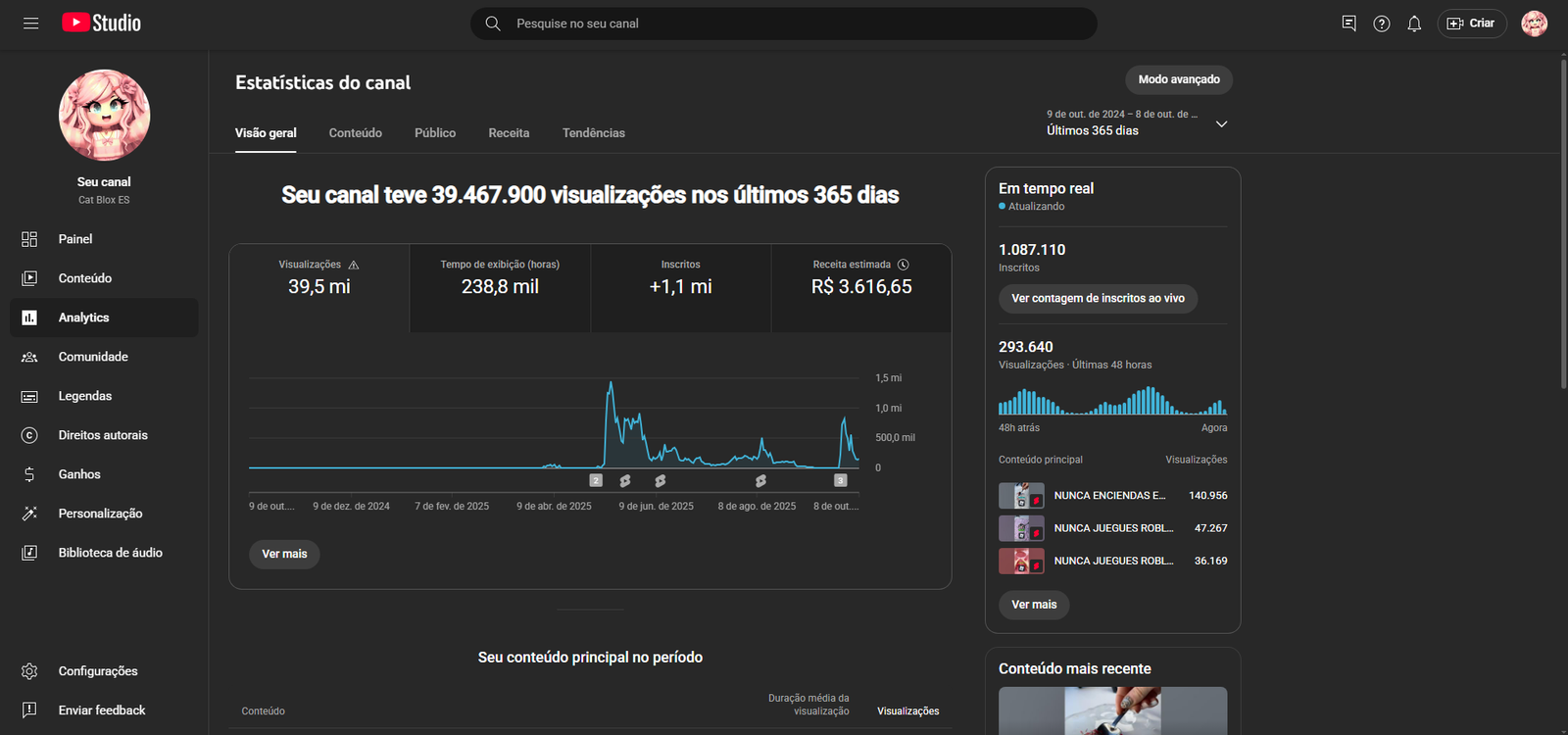Screen dimensions: 1568x735
Task: Switch to the Tendências tab
Action: tap(594, 133)
